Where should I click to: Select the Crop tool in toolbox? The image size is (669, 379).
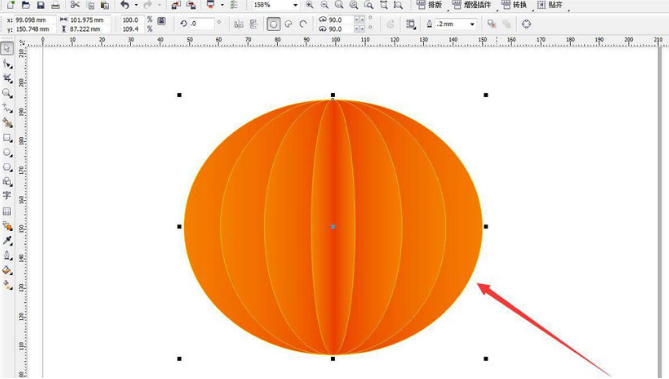pos(7,78)
